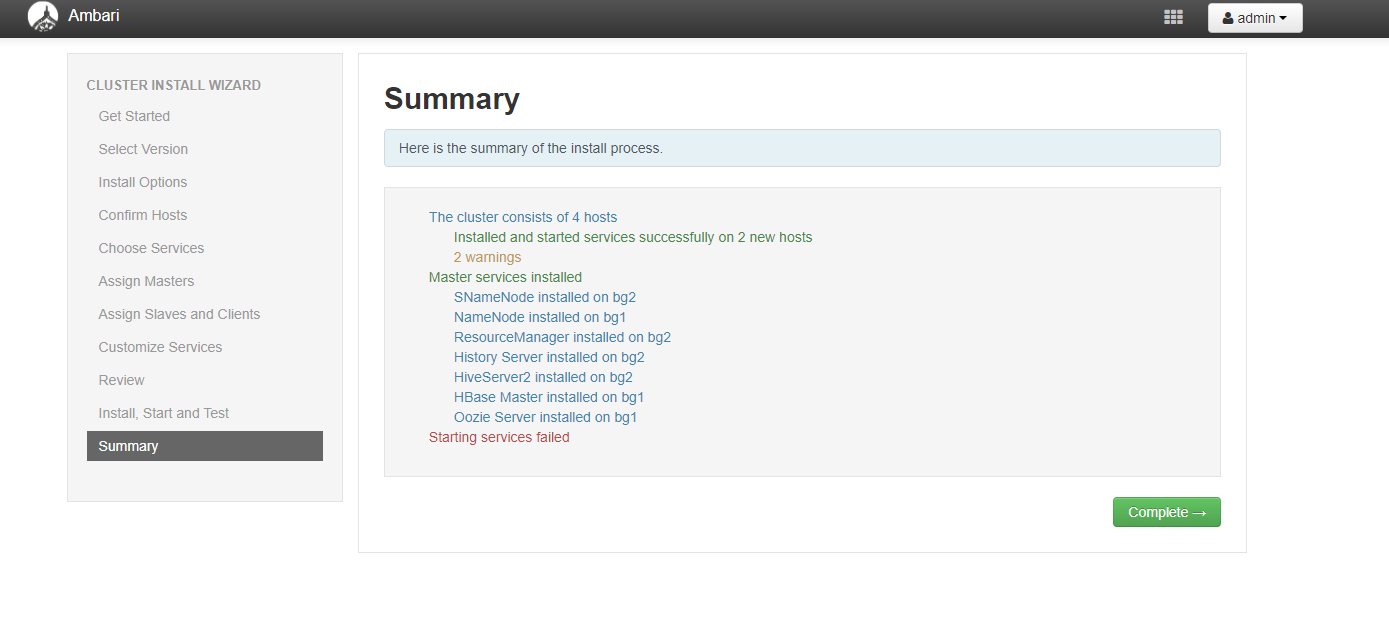The height and width of the screenshot is (634, 1389).
Task: Click "History Server installed on bg2" line
Action: click(549, 357)
